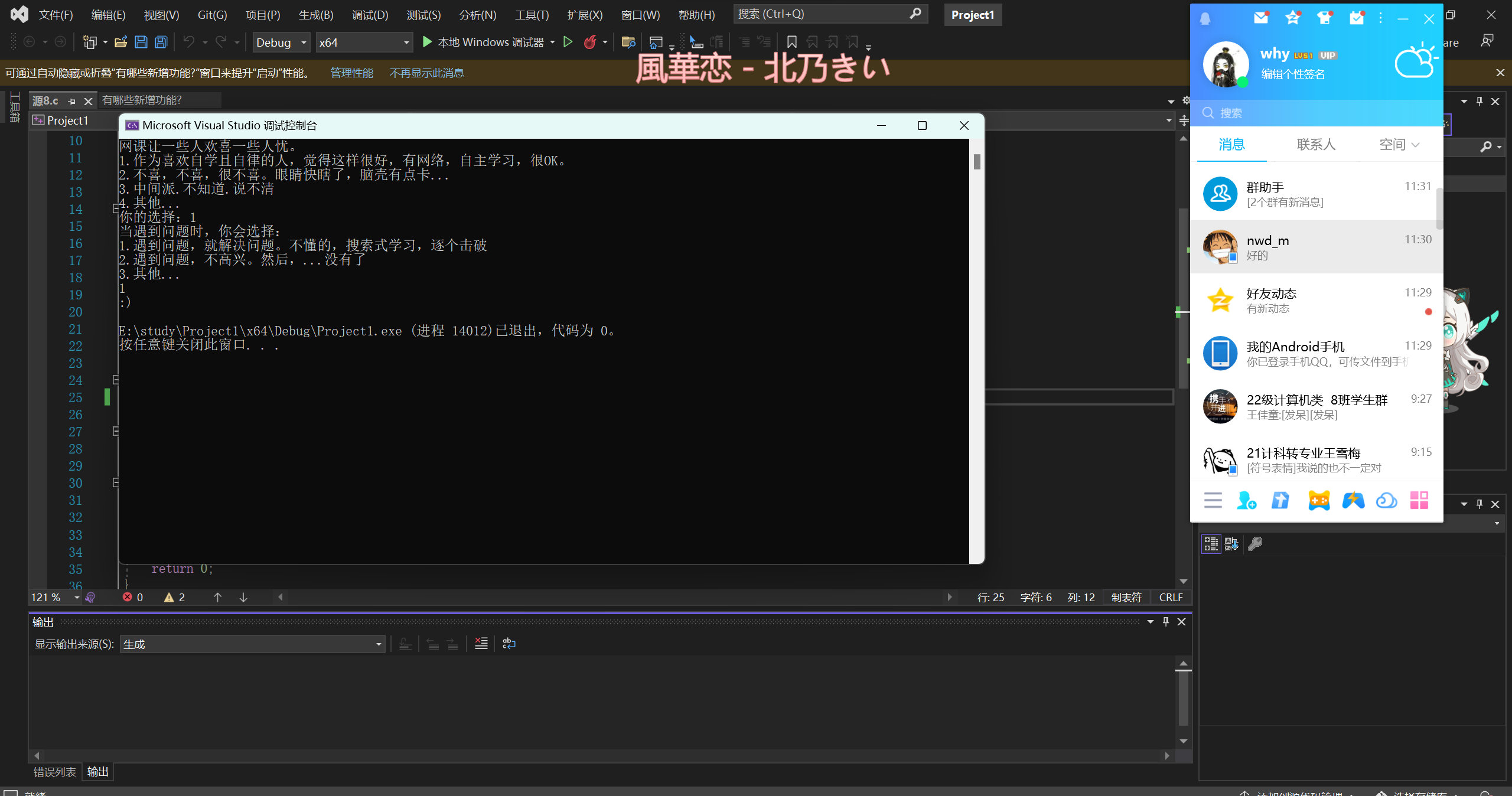Viewport: 1512px width, 796px height.
Task: Pin the 源8.c editor tab
Action: tap(72, 101)
